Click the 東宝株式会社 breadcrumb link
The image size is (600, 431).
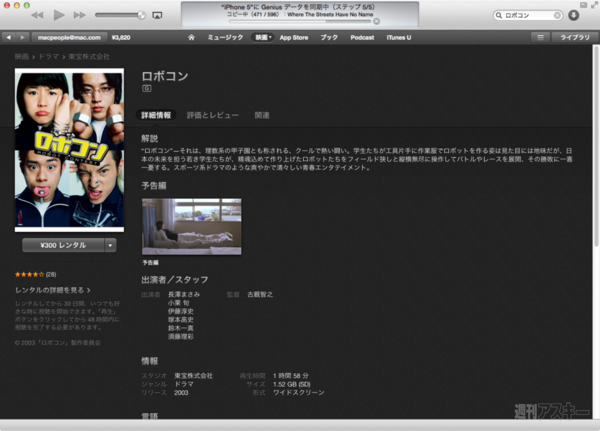[89, 57]
